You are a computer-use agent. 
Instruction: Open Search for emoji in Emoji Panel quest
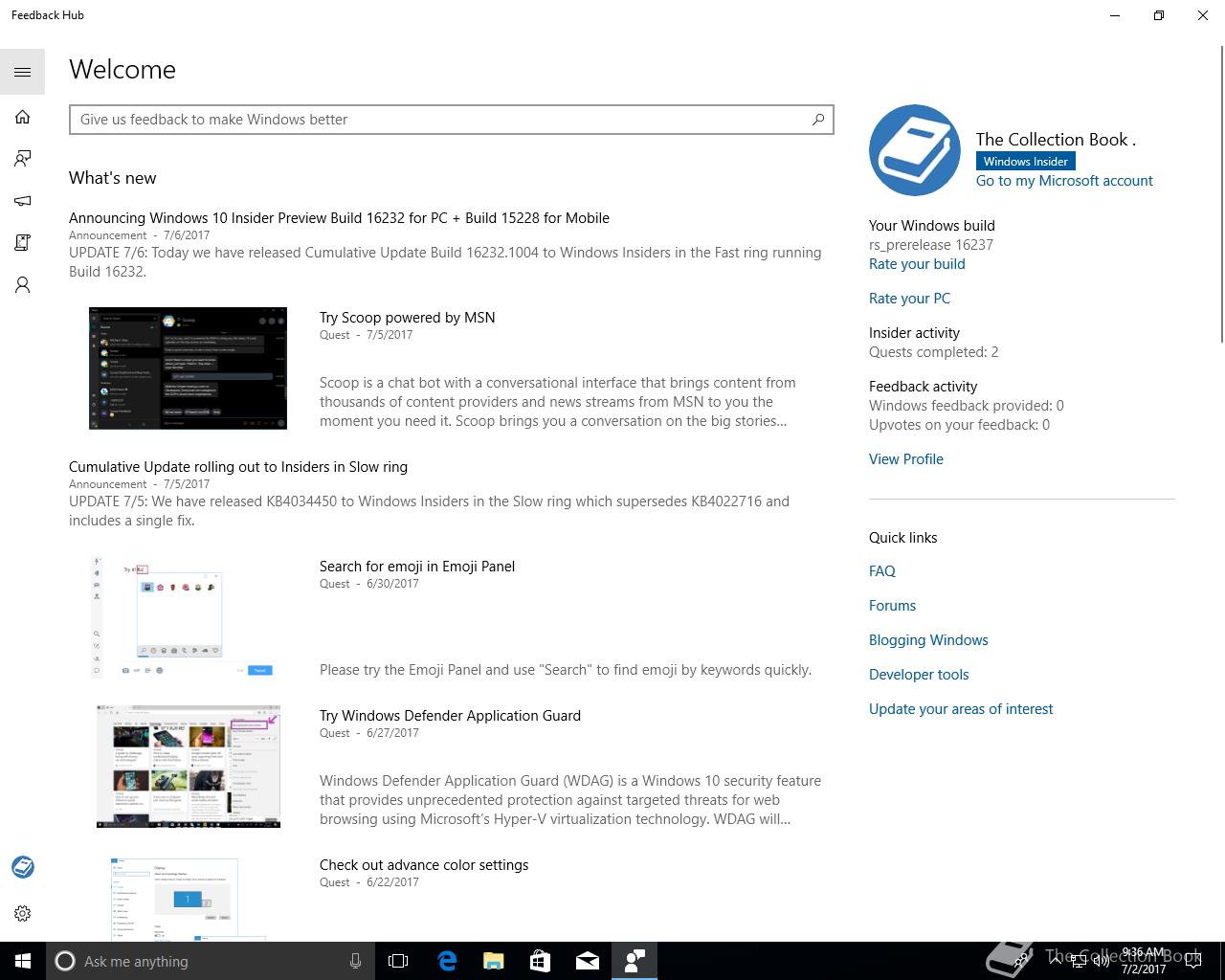417,567
